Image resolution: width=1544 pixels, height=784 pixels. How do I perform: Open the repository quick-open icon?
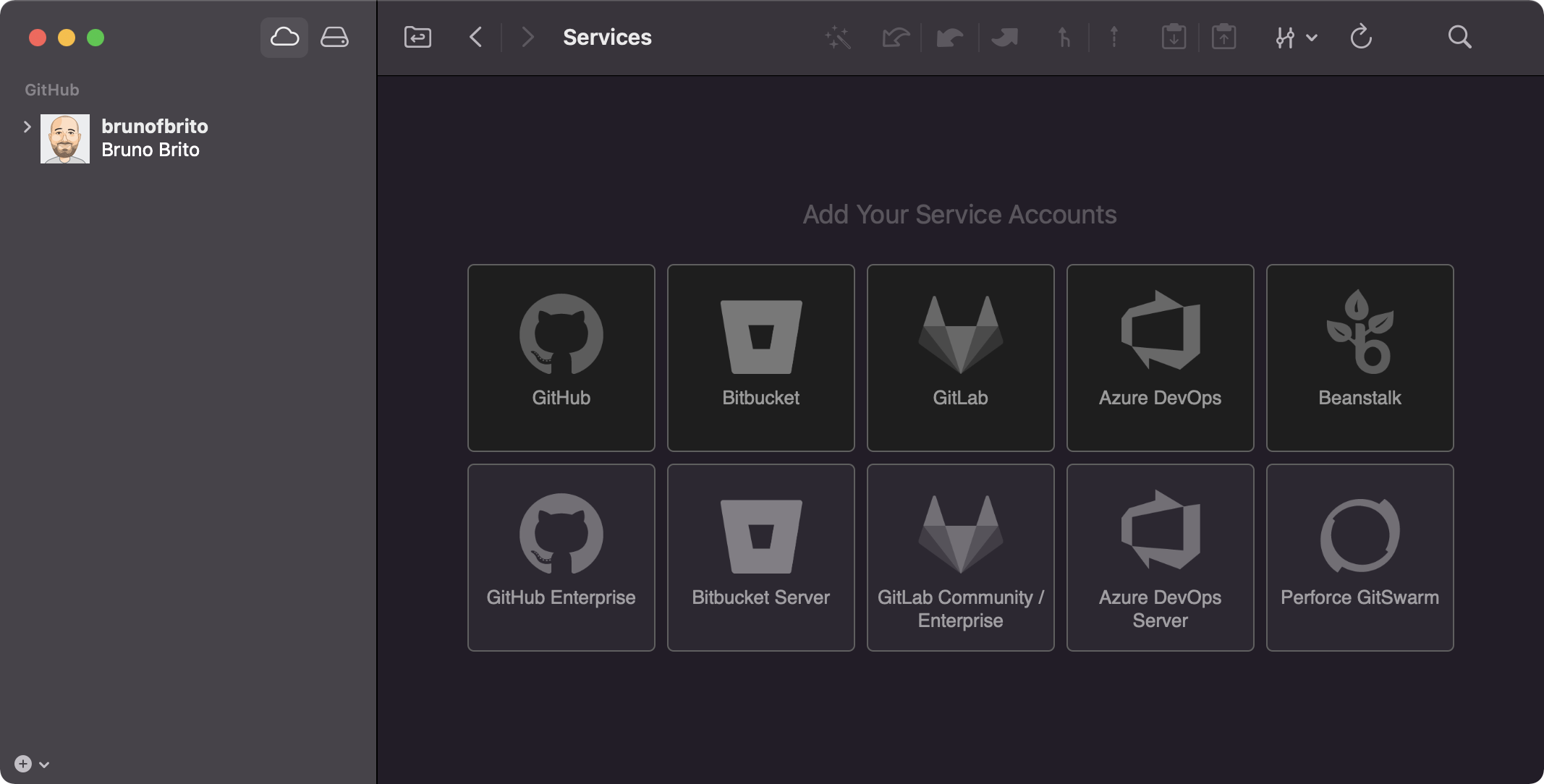point(417,36)
